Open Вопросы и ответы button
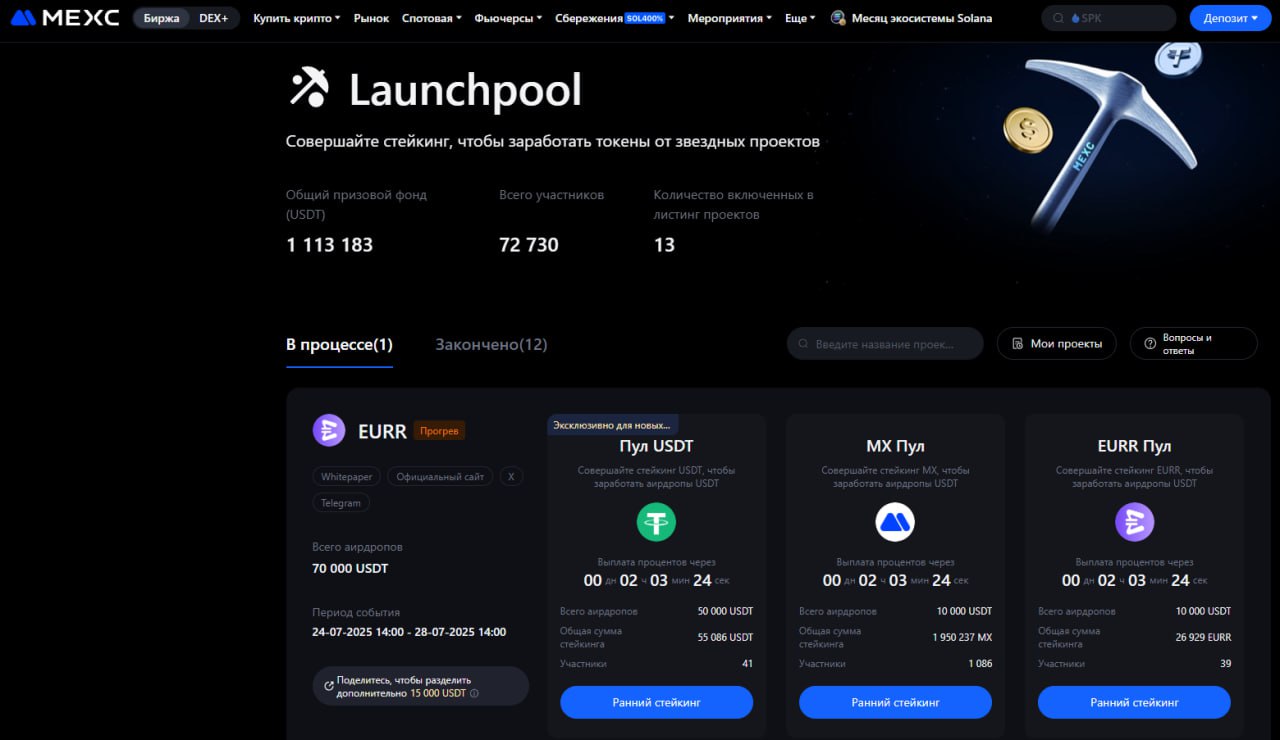Image resolution: width=1280 pixels, height=740 pixels. (1194, 343)
